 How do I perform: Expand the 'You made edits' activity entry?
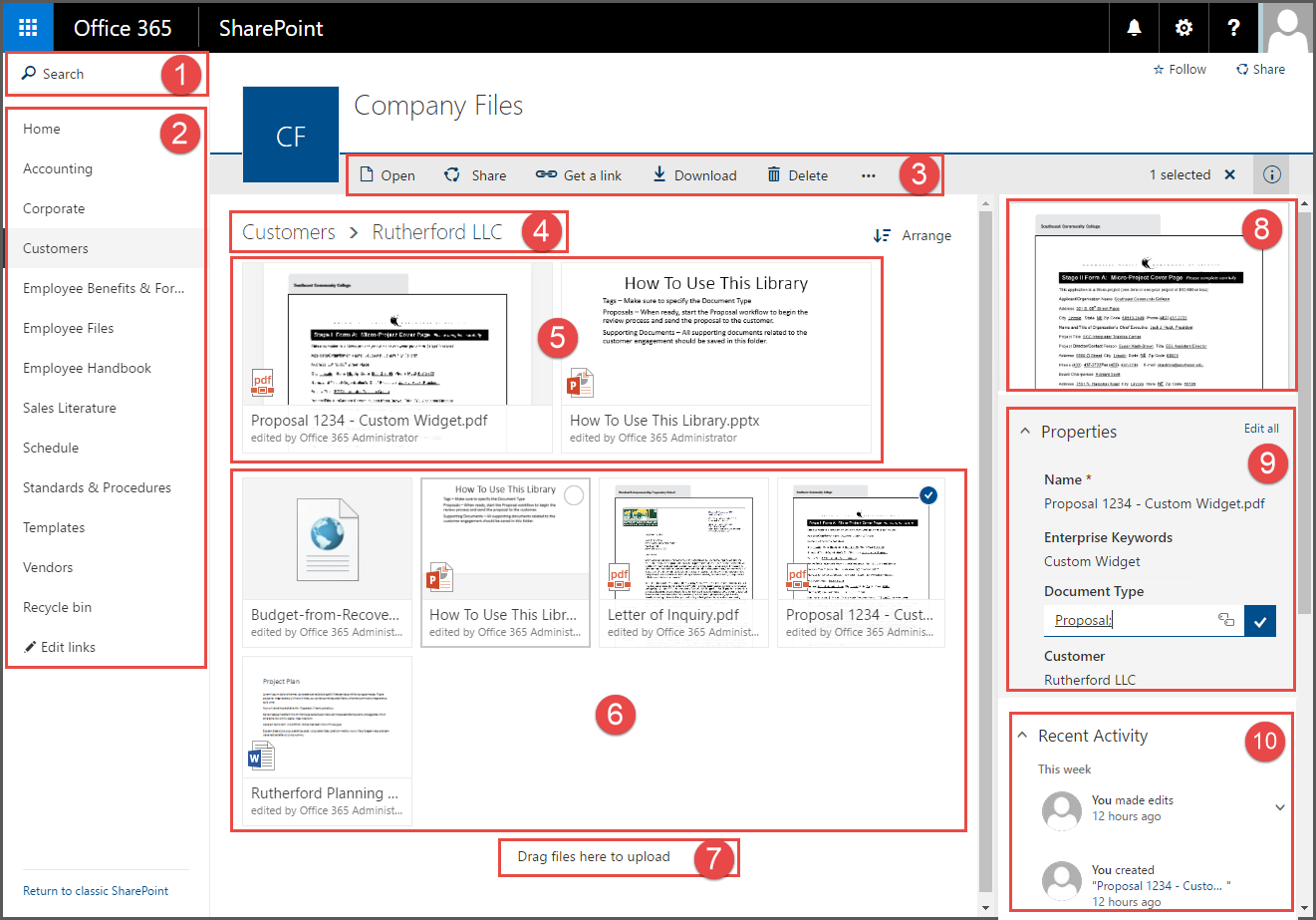click(x=1280, y=807)
